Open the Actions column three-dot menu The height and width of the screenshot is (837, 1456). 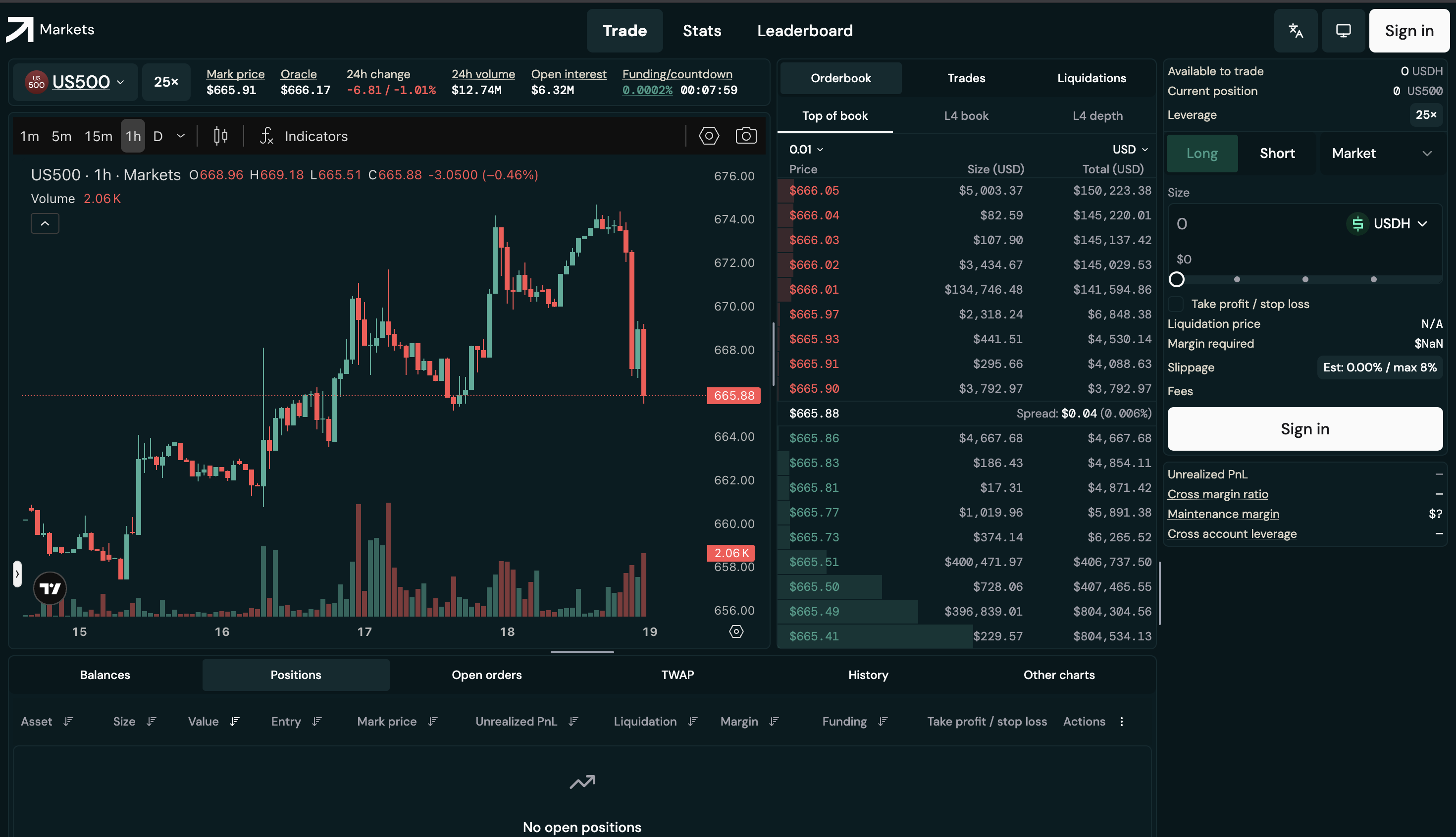click(x=1121, y=722)
